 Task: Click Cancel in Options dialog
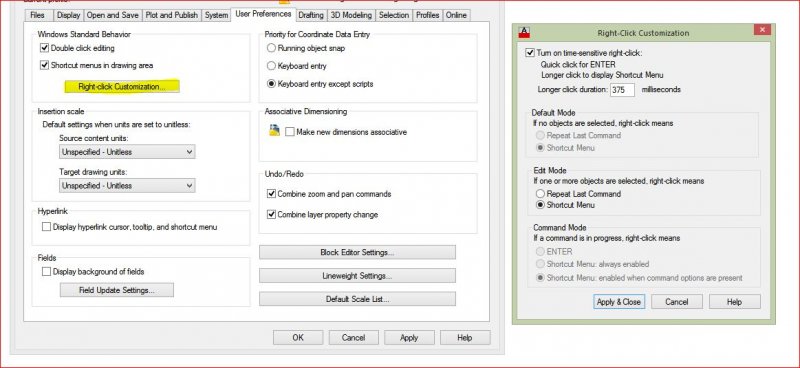point(354,337)
